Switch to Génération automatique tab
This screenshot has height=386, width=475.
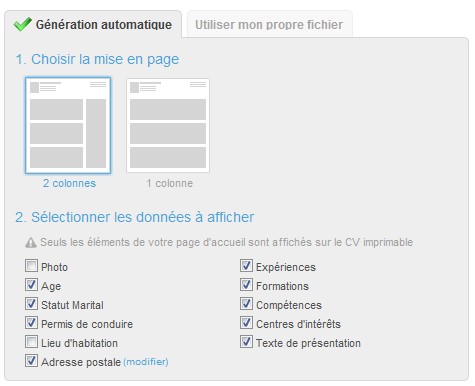pyautogui.click(x=93, y=24)
